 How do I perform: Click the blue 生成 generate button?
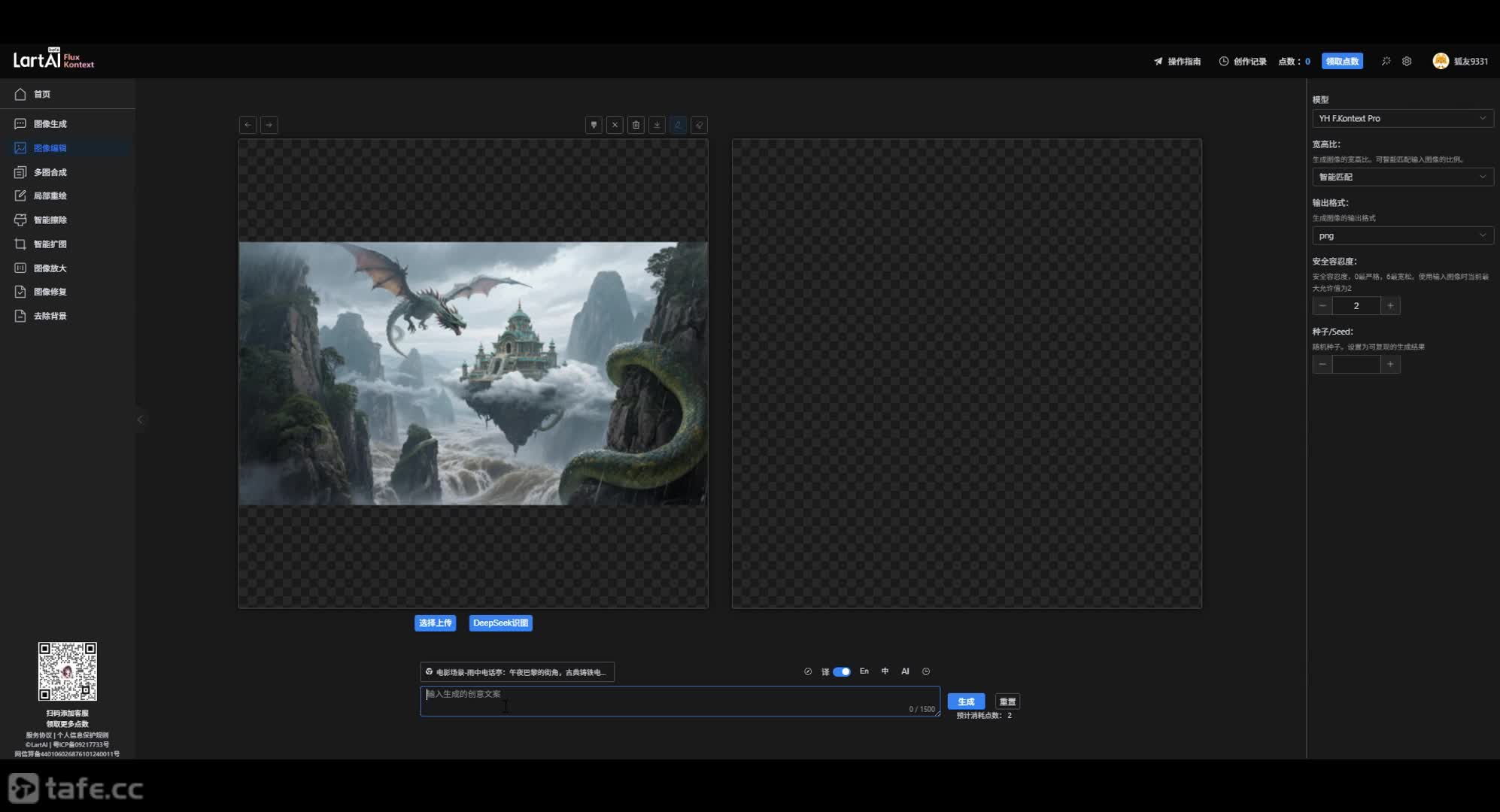pyautogui.click(x=966, y=701)
